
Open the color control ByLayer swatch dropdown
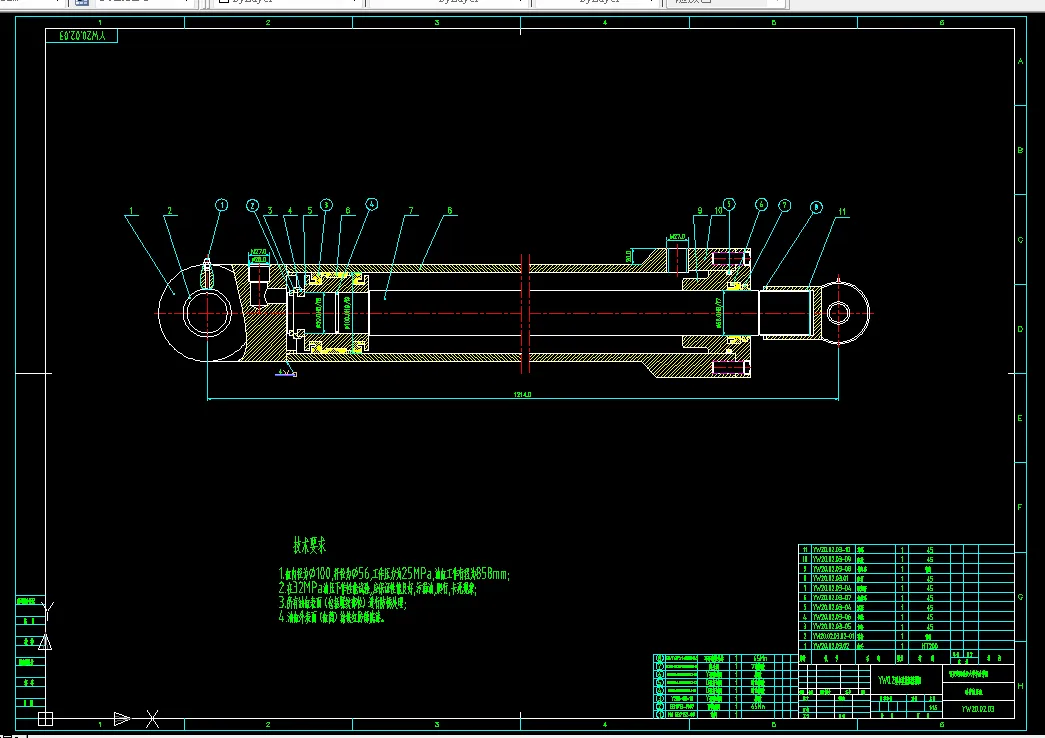(289, 3)
